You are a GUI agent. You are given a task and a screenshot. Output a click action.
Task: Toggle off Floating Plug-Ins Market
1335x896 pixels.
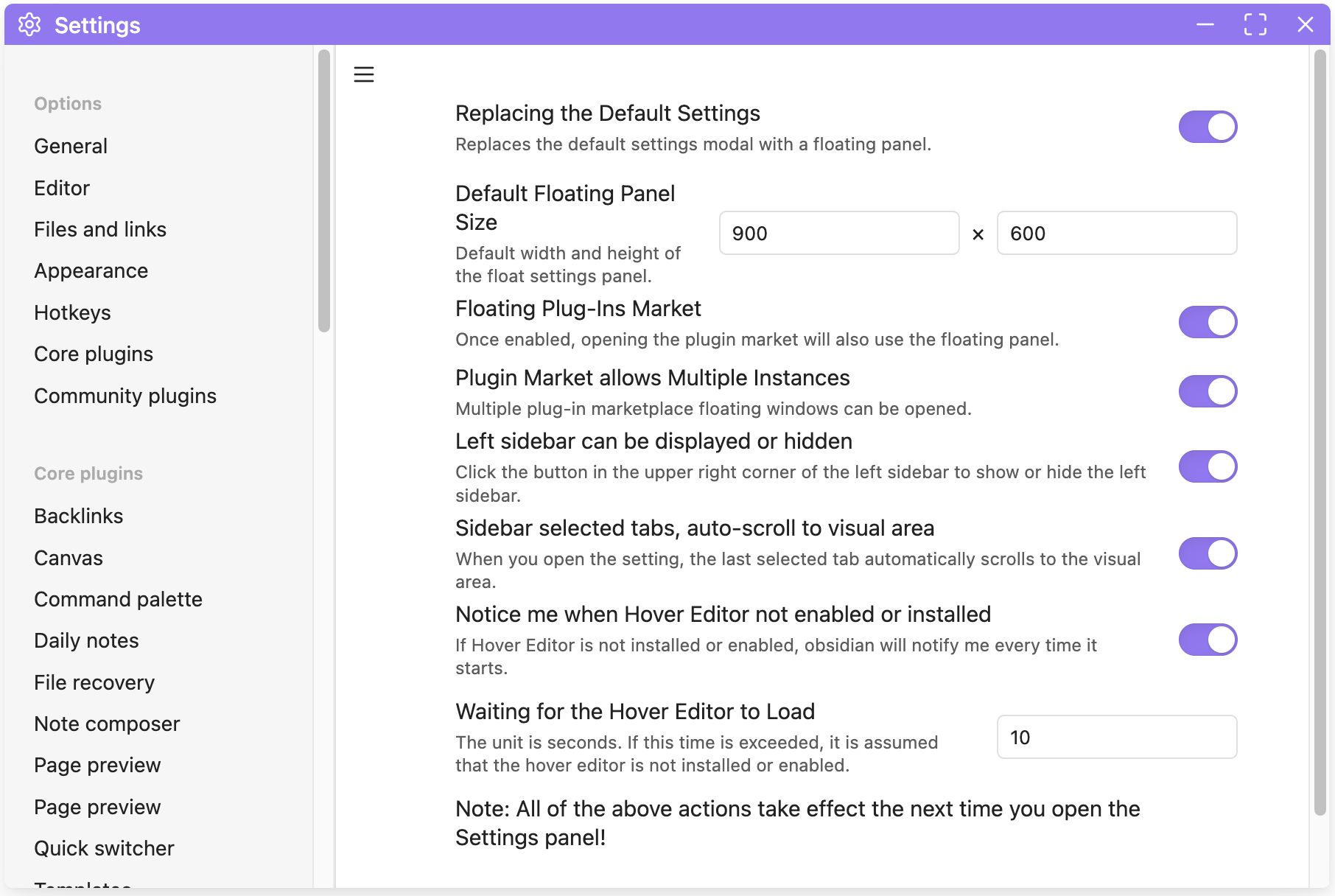point(1208,321)
